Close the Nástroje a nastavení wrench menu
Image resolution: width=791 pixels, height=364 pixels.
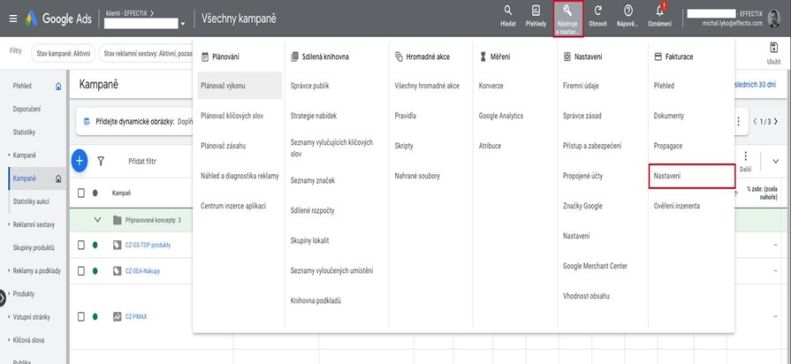click(x=568, y=19)
